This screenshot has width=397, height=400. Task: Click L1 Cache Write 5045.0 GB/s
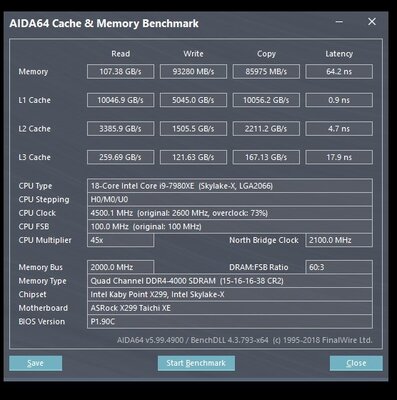[x=193, y=100]
